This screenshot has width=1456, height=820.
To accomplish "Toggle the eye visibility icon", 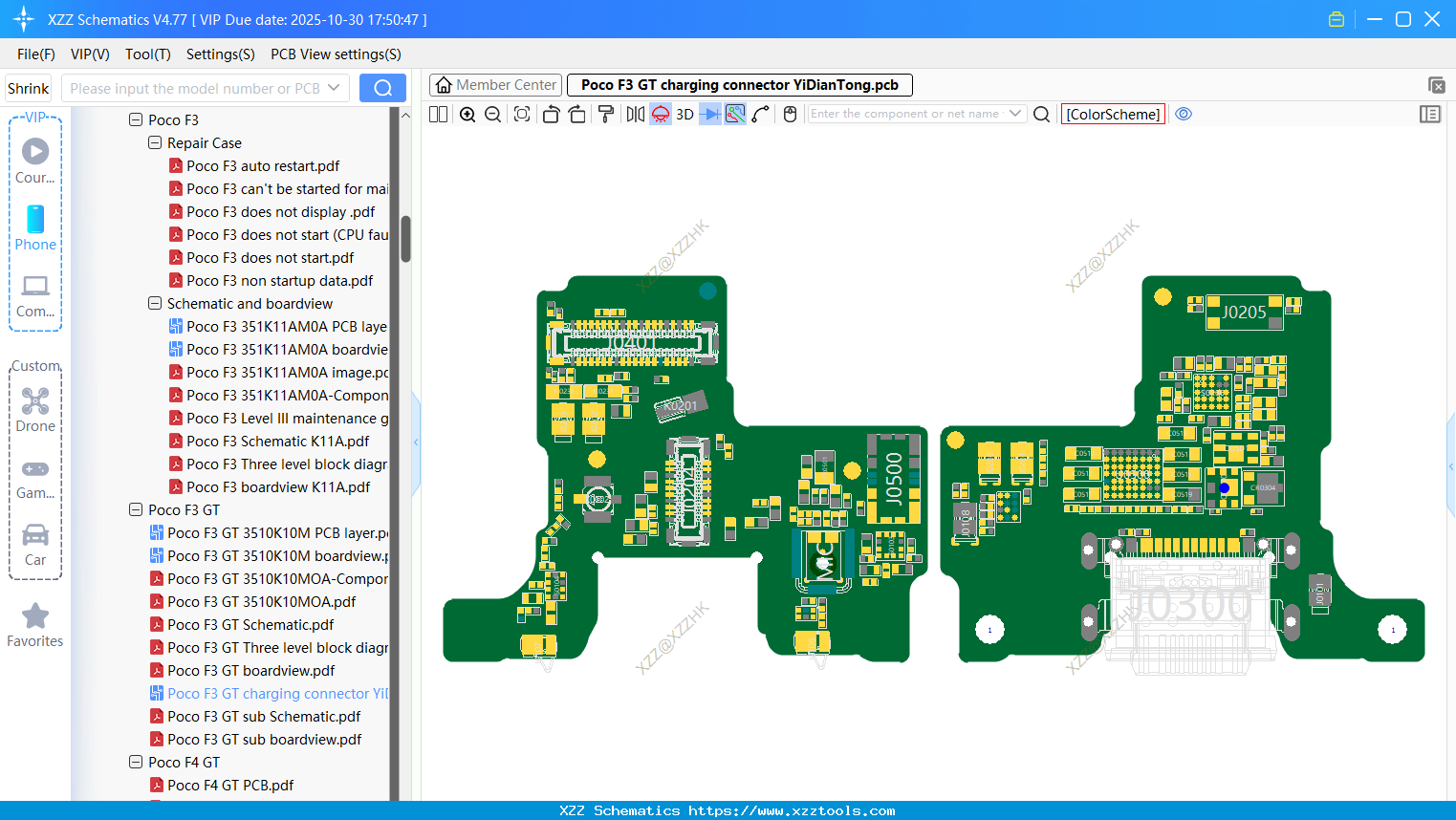I will [x=1184, y=114].
